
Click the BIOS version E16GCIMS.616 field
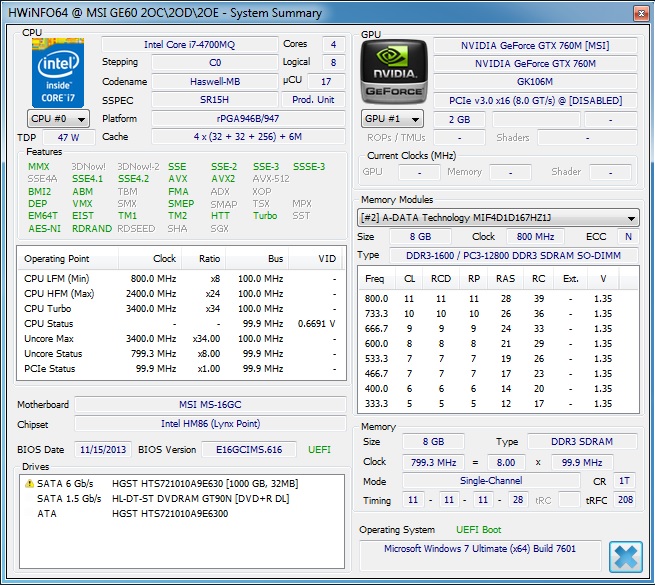click(249, 450)
